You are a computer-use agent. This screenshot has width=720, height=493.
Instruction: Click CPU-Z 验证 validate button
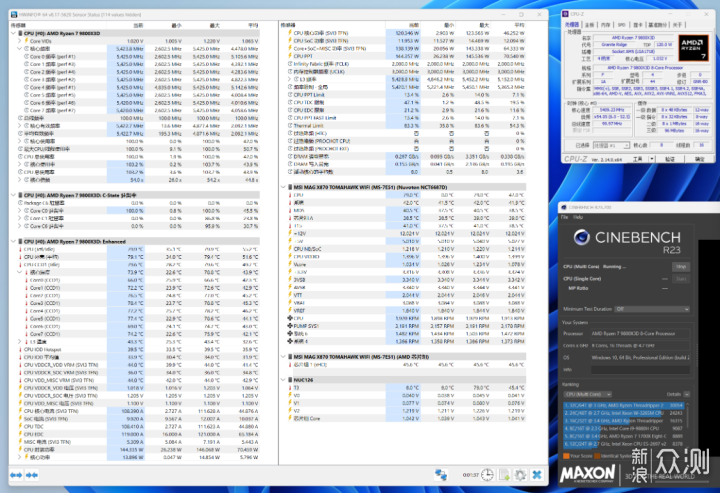(670, 159)
